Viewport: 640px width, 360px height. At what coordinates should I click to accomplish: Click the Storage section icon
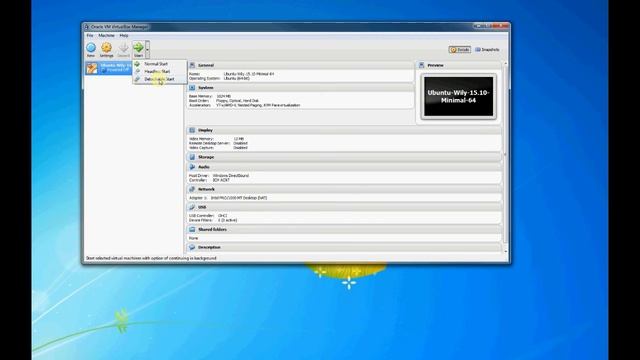click(192, 157)
